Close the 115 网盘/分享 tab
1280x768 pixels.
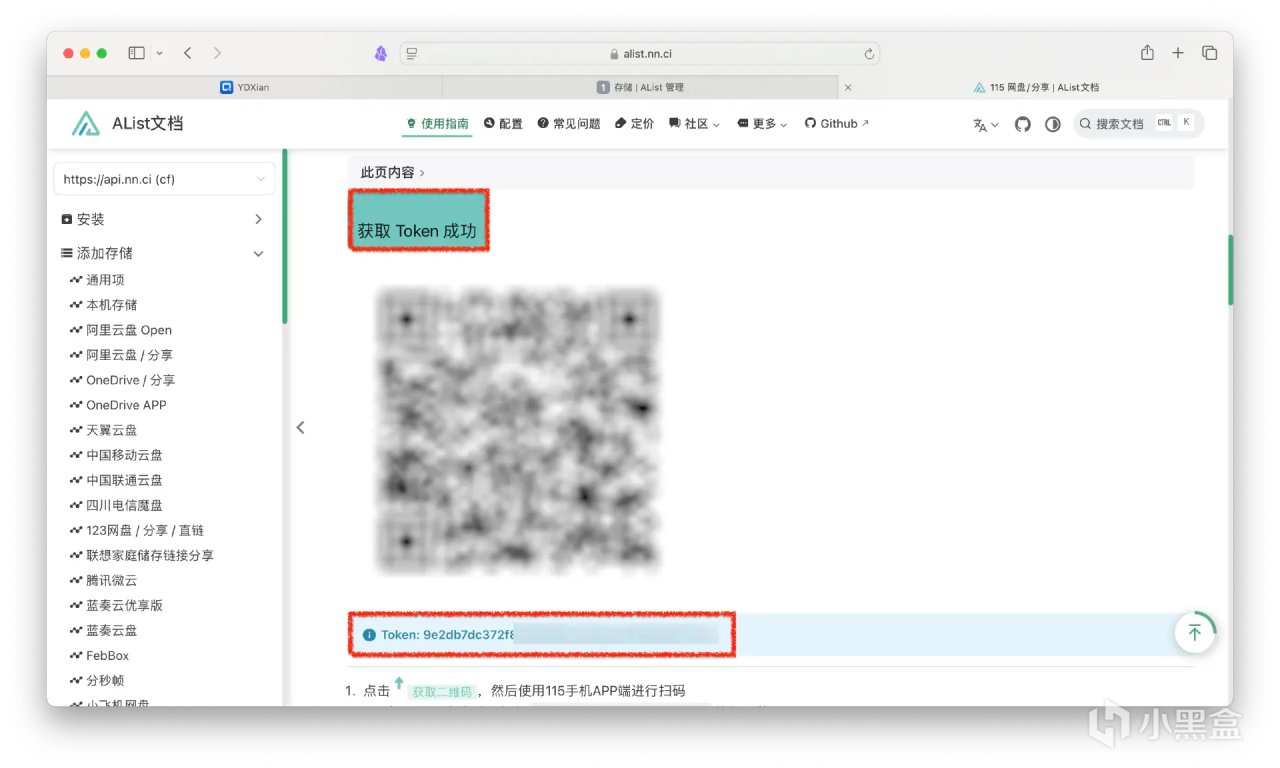click(848, 87)
